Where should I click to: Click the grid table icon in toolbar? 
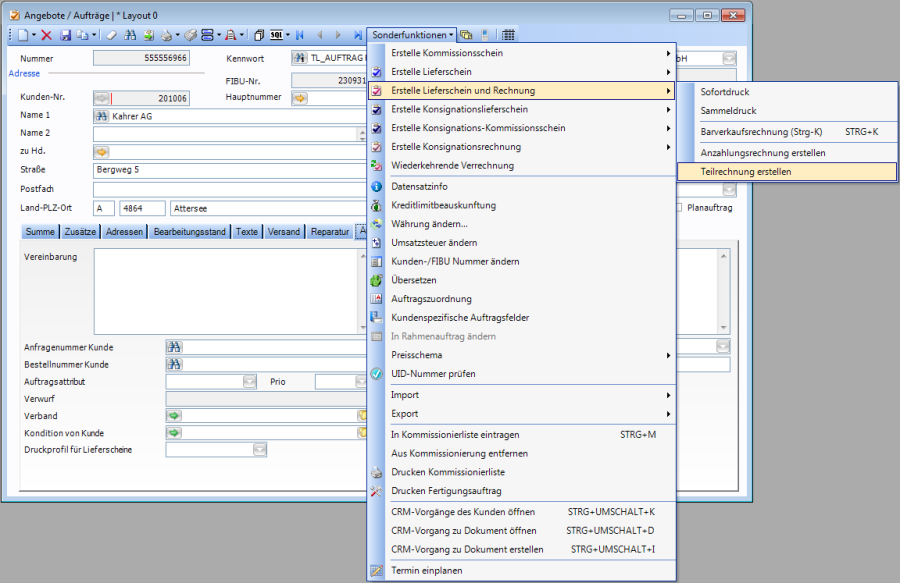coord(508,35)
